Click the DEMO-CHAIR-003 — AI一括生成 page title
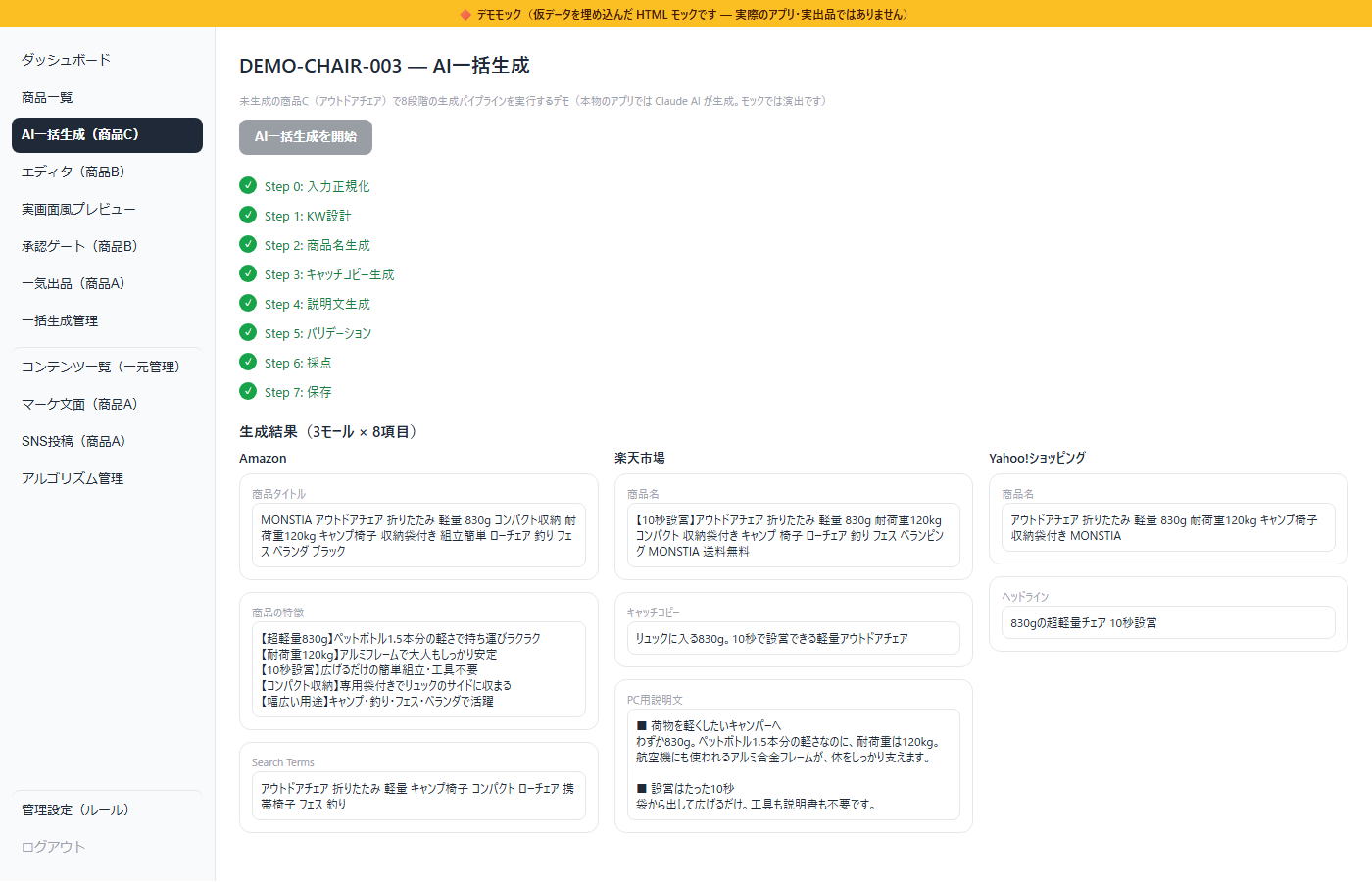The height and width of the screenshot is (882, 1372). click(384, 66)
